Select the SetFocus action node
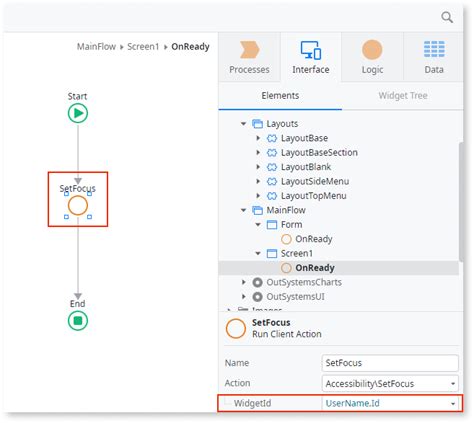Image resolution: width=474 pixels, height=423 pixels. (78, 205)
